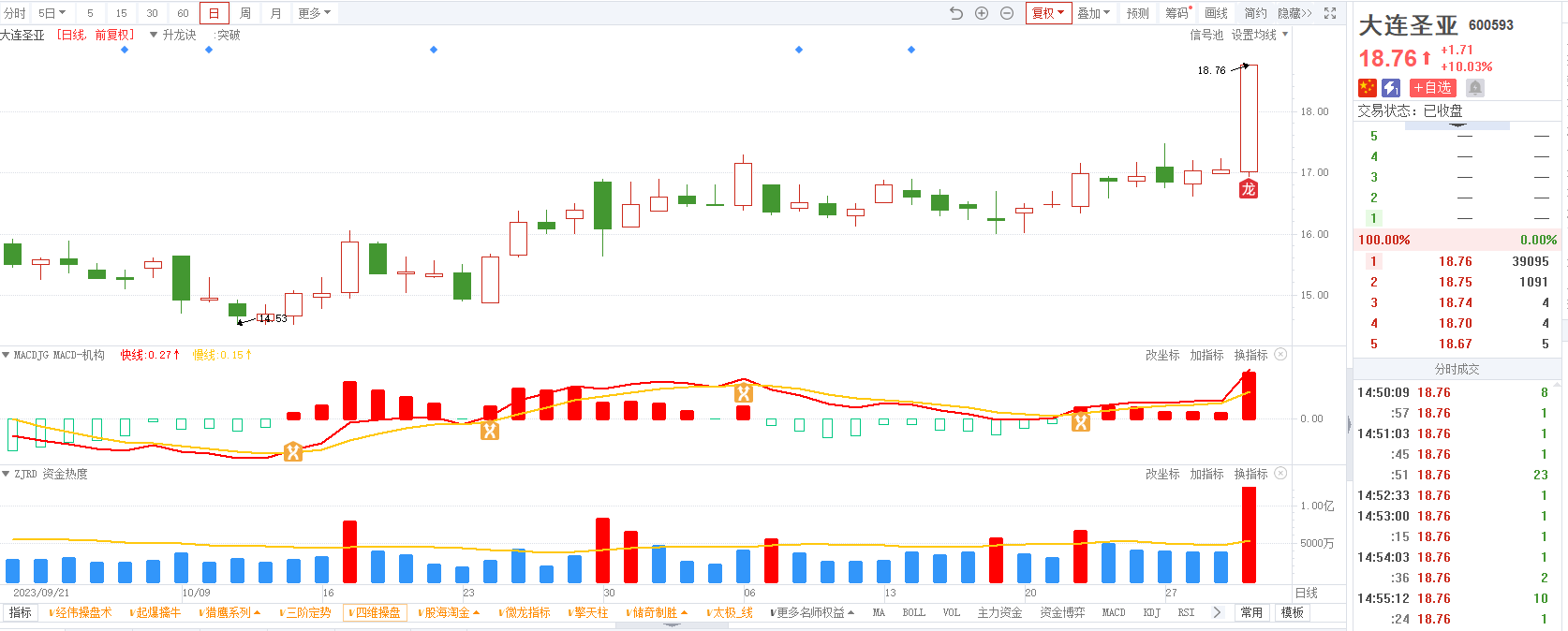The height and width of the screenshot is (631, 1568).
Task: Click the 模板 template button
Action: click(1293, 612)
